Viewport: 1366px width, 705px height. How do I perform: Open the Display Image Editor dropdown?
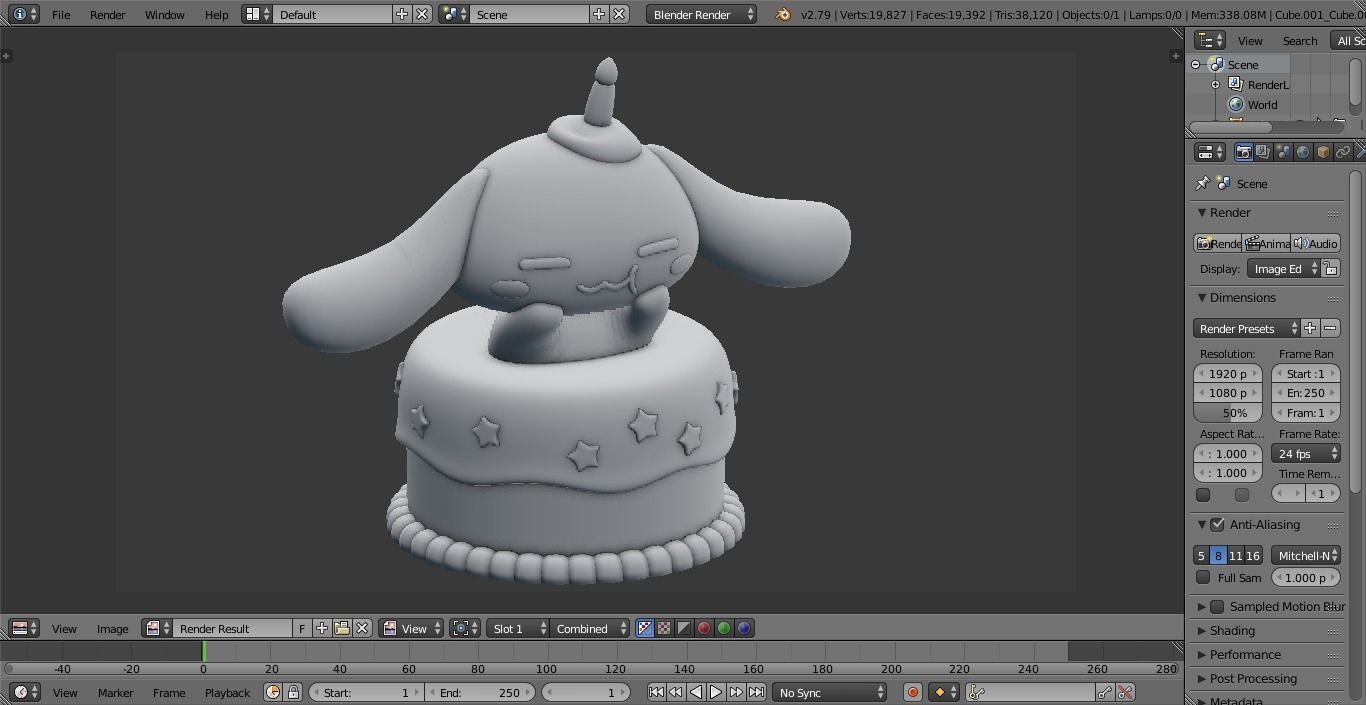pos(1284,269)
